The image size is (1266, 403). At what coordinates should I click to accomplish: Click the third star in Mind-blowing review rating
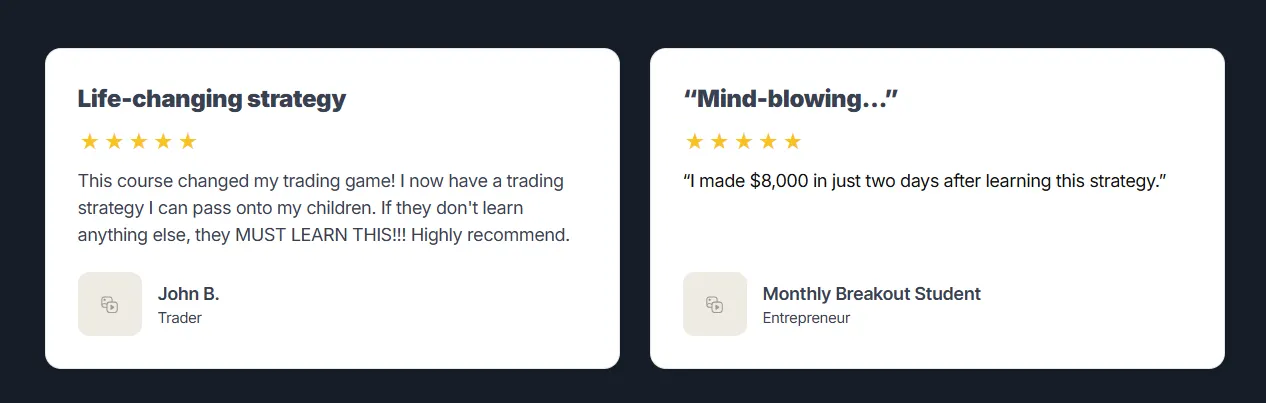743,142
